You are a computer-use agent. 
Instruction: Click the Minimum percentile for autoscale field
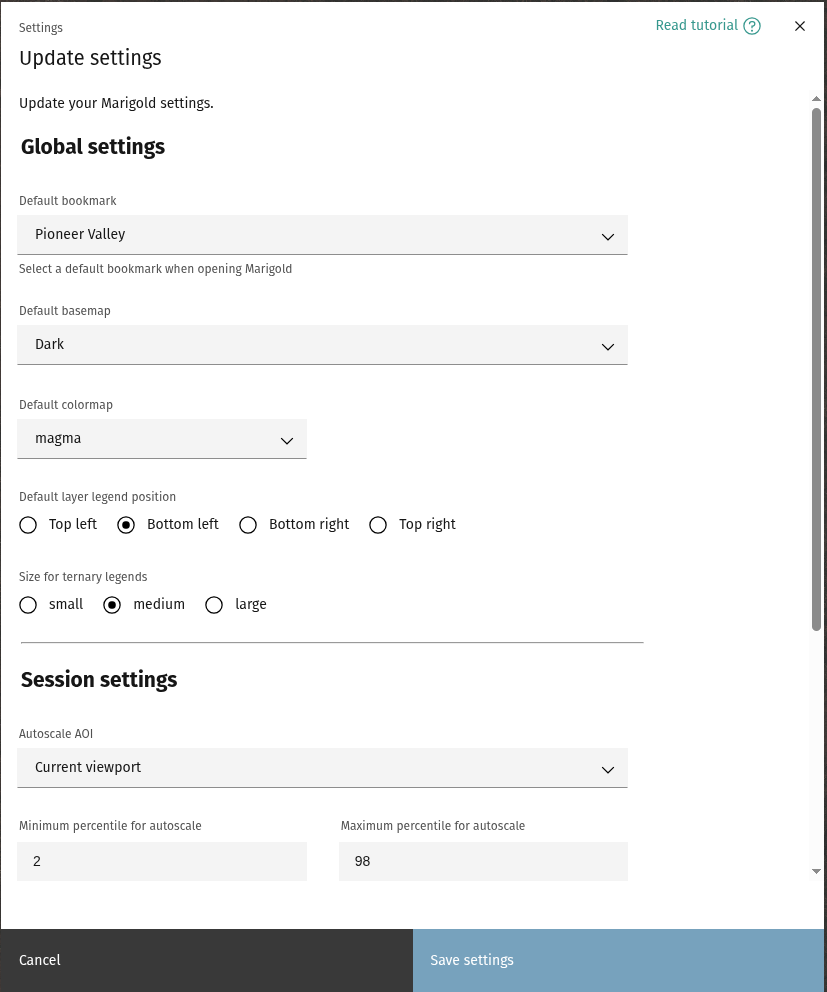(x=162, y=861)
